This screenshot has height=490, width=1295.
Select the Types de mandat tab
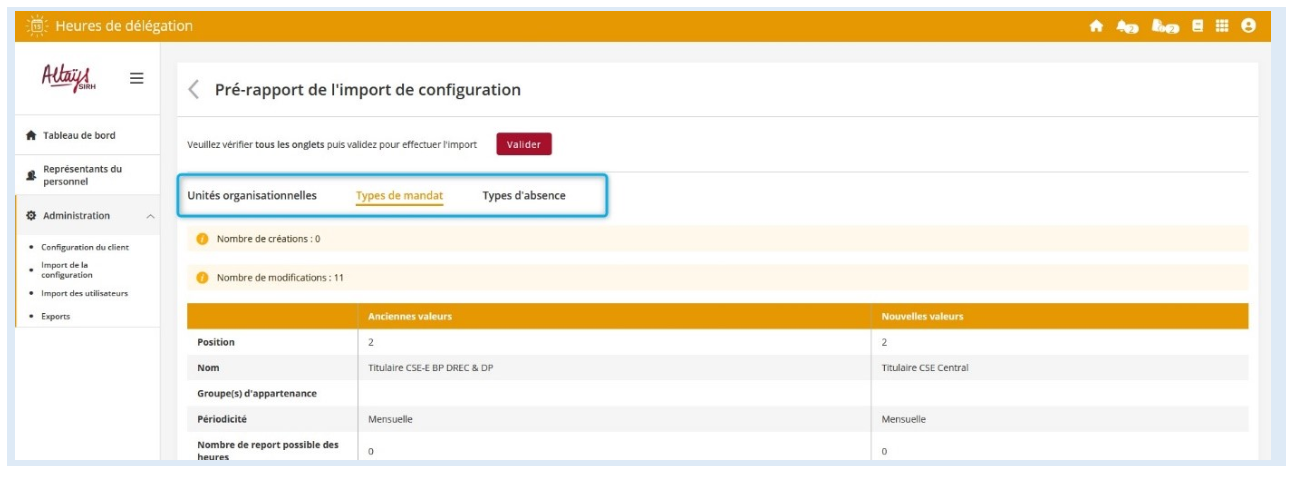pyautogui.click(x=399, y=195)
